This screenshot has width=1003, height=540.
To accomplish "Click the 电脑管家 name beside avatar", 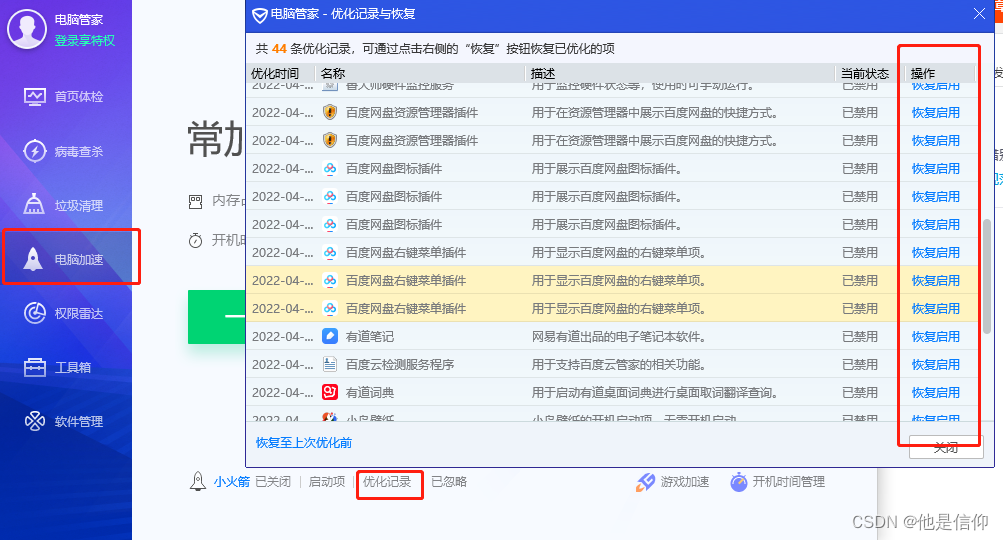I will coord(79,20).
